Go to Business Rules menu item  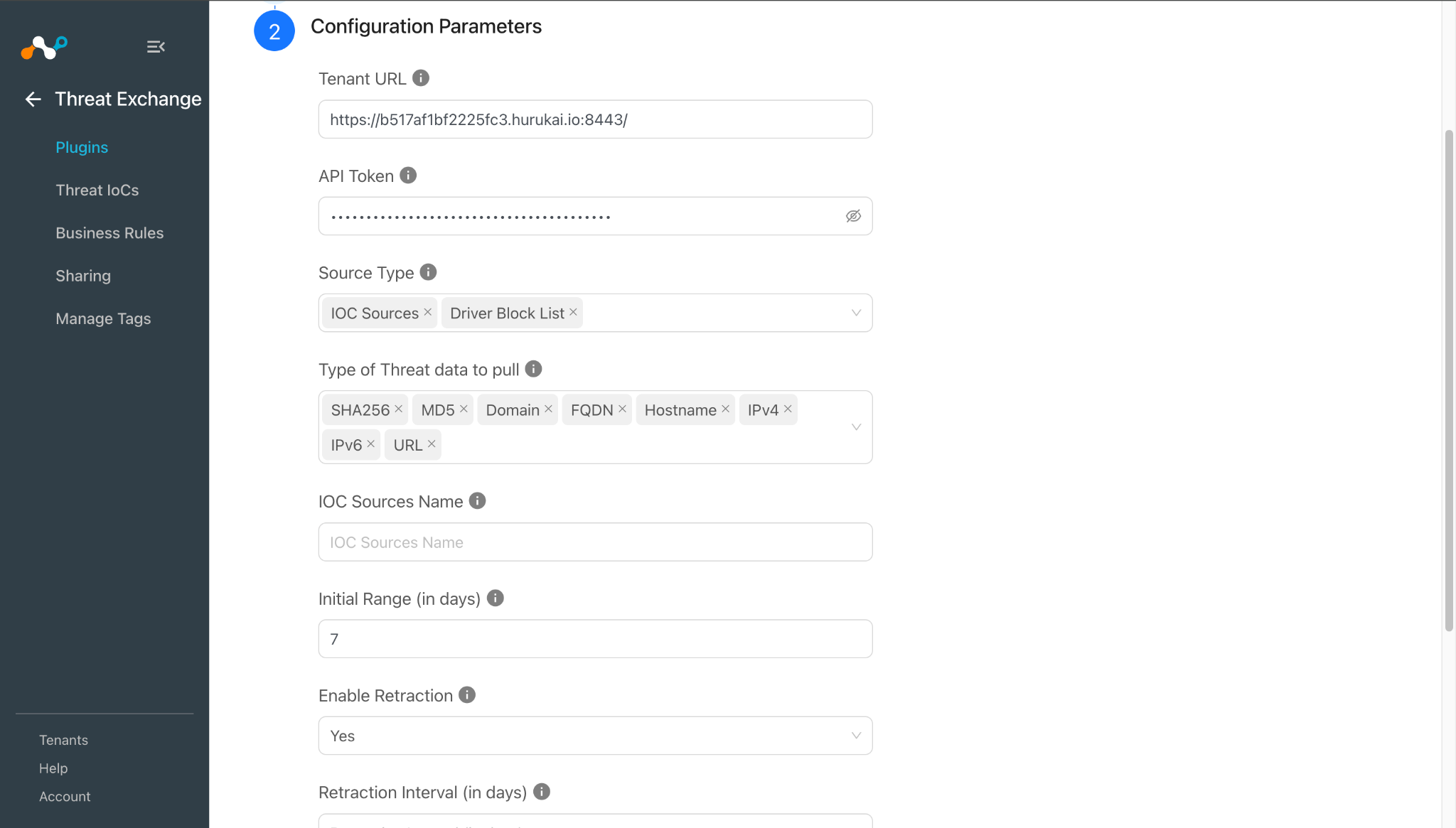point(109,233)
